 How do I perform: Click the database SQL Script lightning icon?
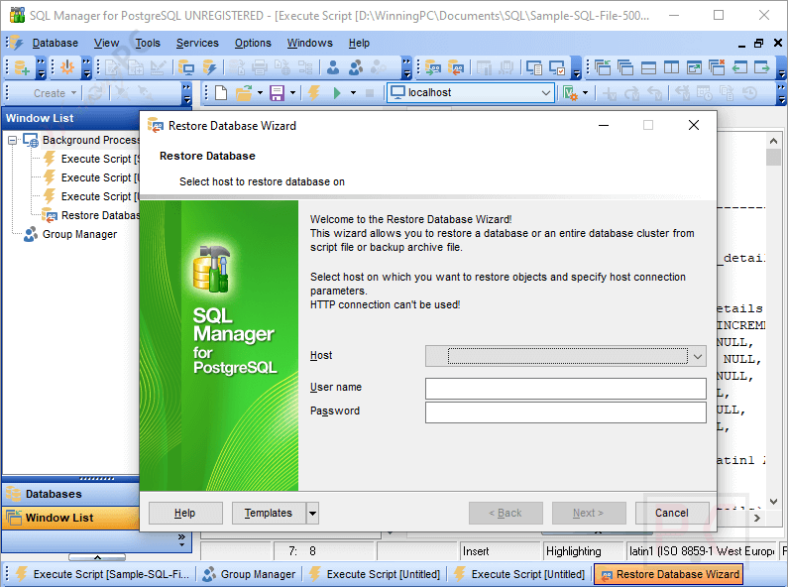(x=209, y=67)
